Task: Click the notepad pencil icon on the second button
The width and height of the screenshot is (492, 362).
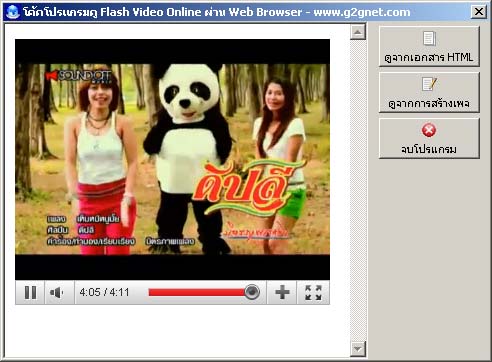Action: [429, 84]
